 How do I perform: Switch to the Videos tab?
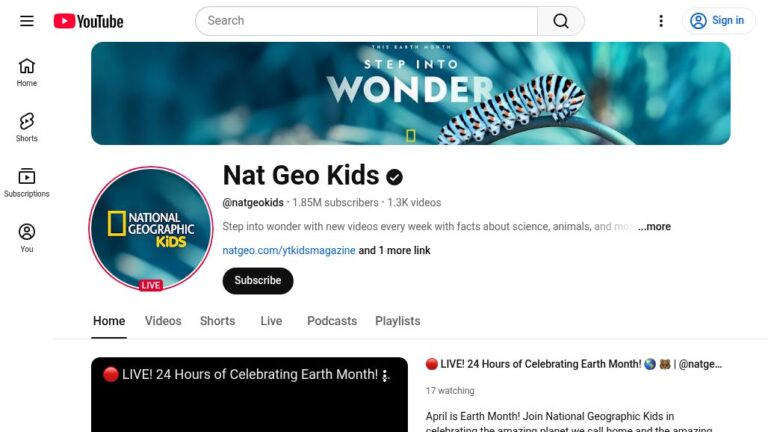pyautogui.click(x=163, y=321)
